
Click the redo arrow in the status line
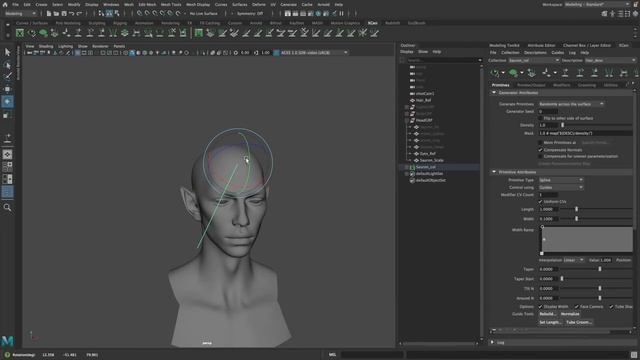pyautogui.click(x=79, y=13)
